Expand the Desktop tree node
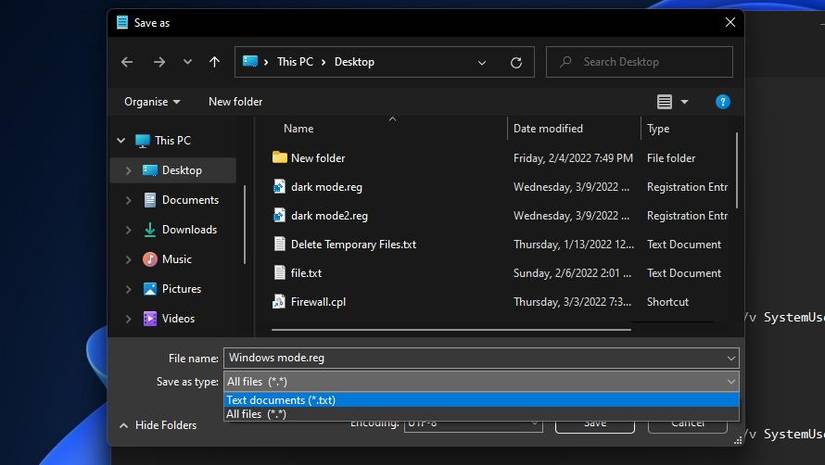 coord(128,170)
